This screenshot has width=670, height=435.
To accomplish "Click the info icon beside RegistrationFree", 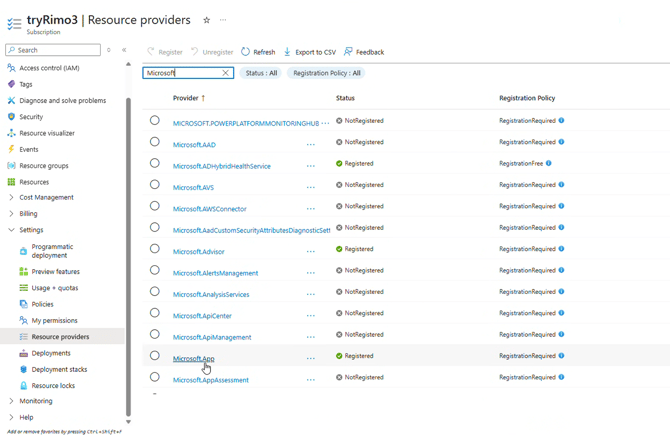I will (x=549, y=163).
